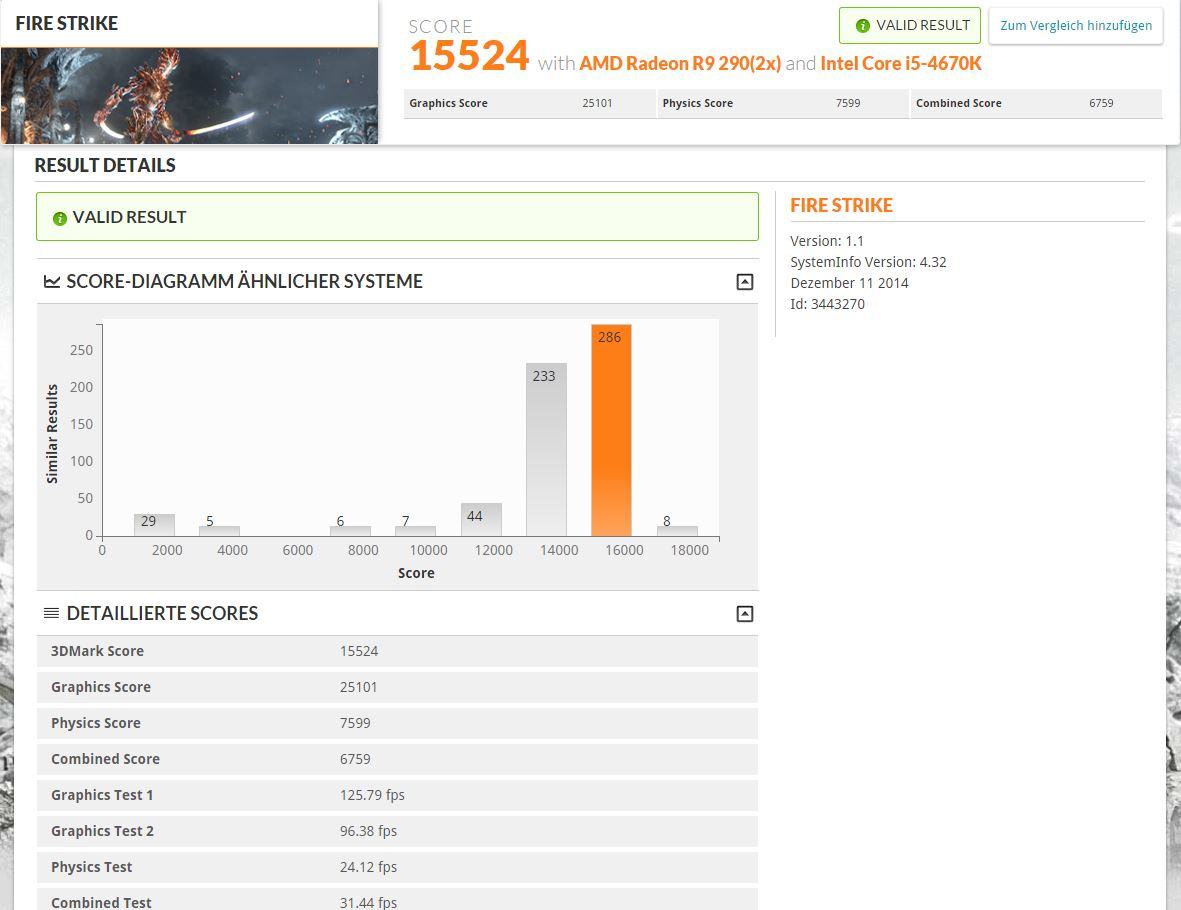This screenshot has width=1181, height=910.
Task: Click the bar labeled 7 in chart
Action: tap(415, 531)
